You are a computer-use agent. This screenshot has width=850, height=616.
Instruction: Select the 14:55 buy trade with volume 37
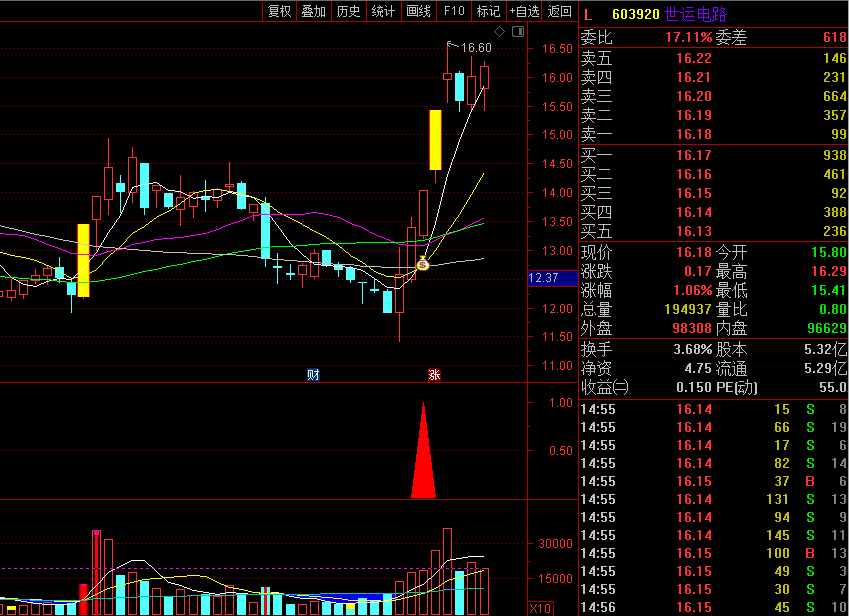coord(713,482)
